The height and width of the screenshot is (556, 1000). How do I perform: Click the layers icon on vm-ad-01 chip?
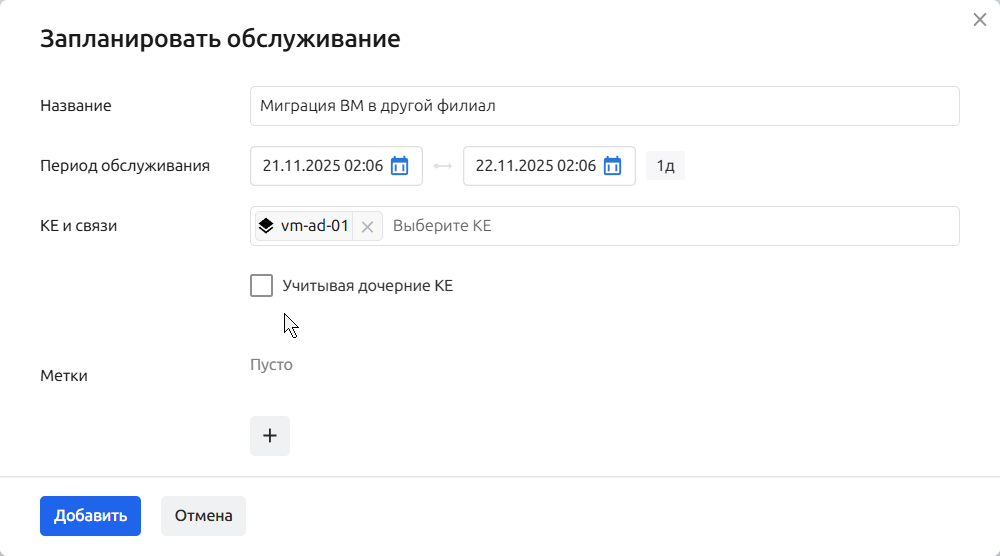pos(266,226)
